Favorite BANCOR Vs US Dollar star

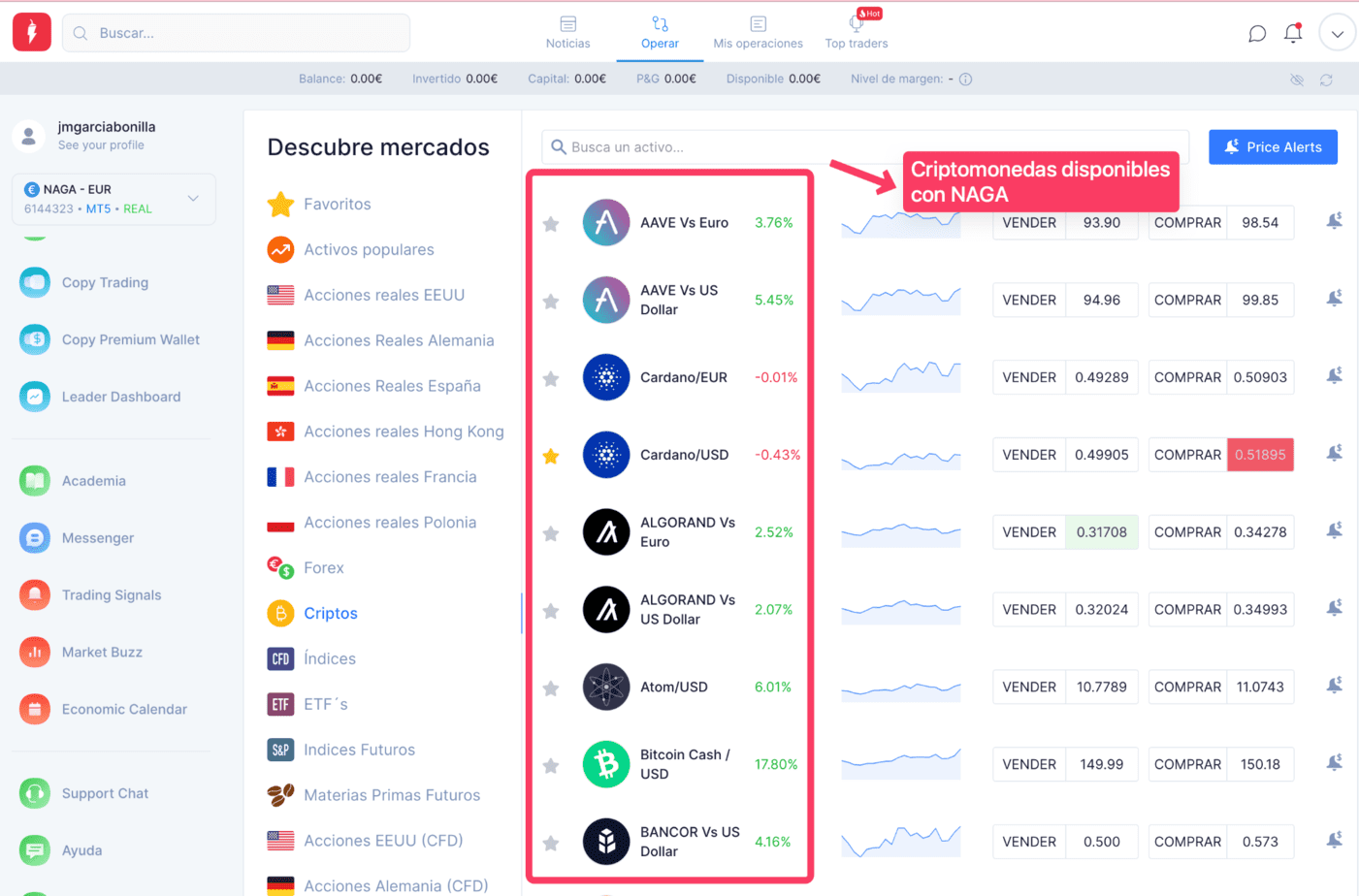pos(551,844)
